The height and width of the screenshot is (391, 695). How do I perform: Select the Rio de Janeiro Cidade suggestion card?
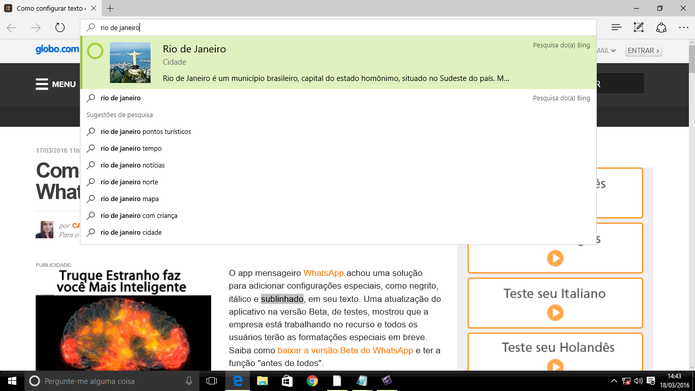pyautogui.click(x=338, y=63)
